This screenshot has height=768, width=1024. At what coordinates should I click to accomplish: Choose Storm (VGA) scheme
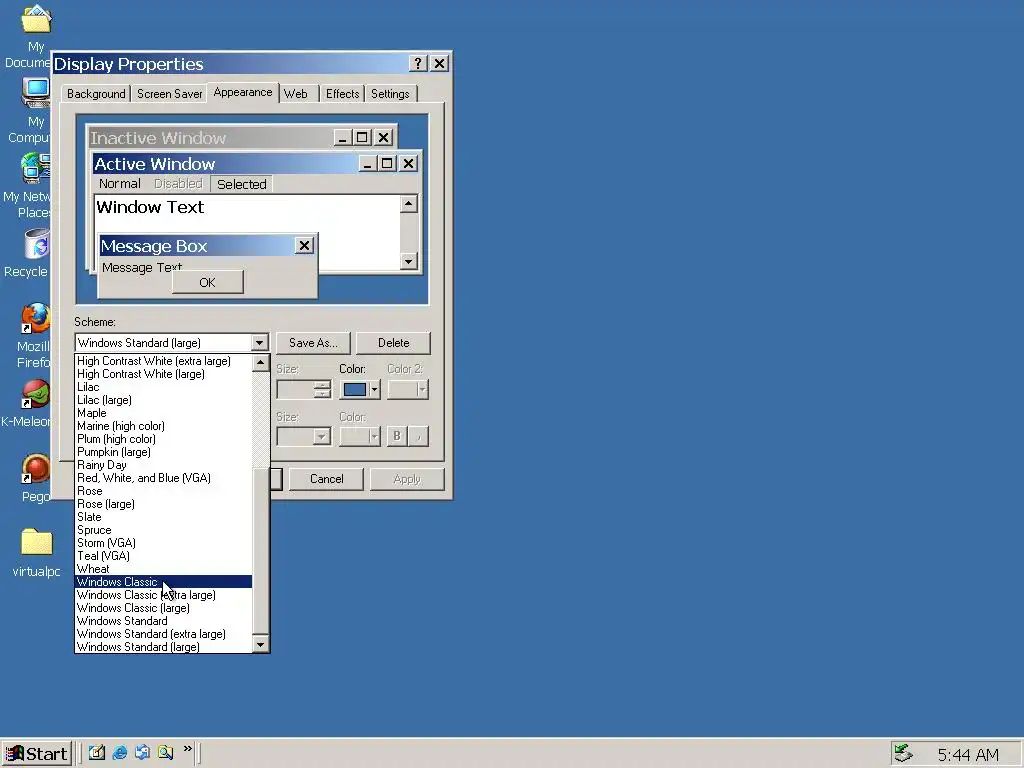[x=163, y=543]
